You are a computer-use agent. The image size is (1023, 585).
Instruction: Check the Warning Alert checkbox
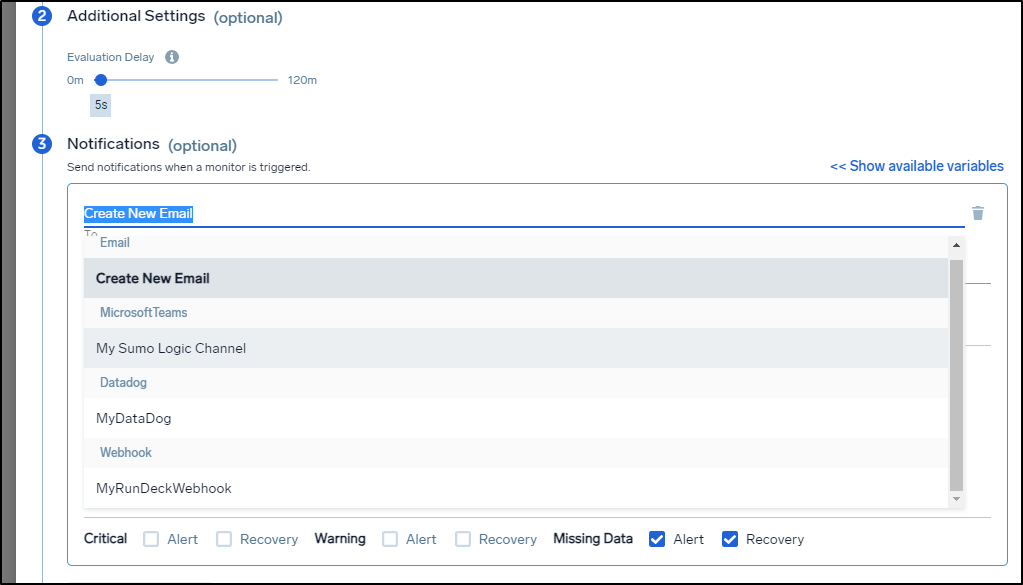pyautogui.click(x=389, y=539)
